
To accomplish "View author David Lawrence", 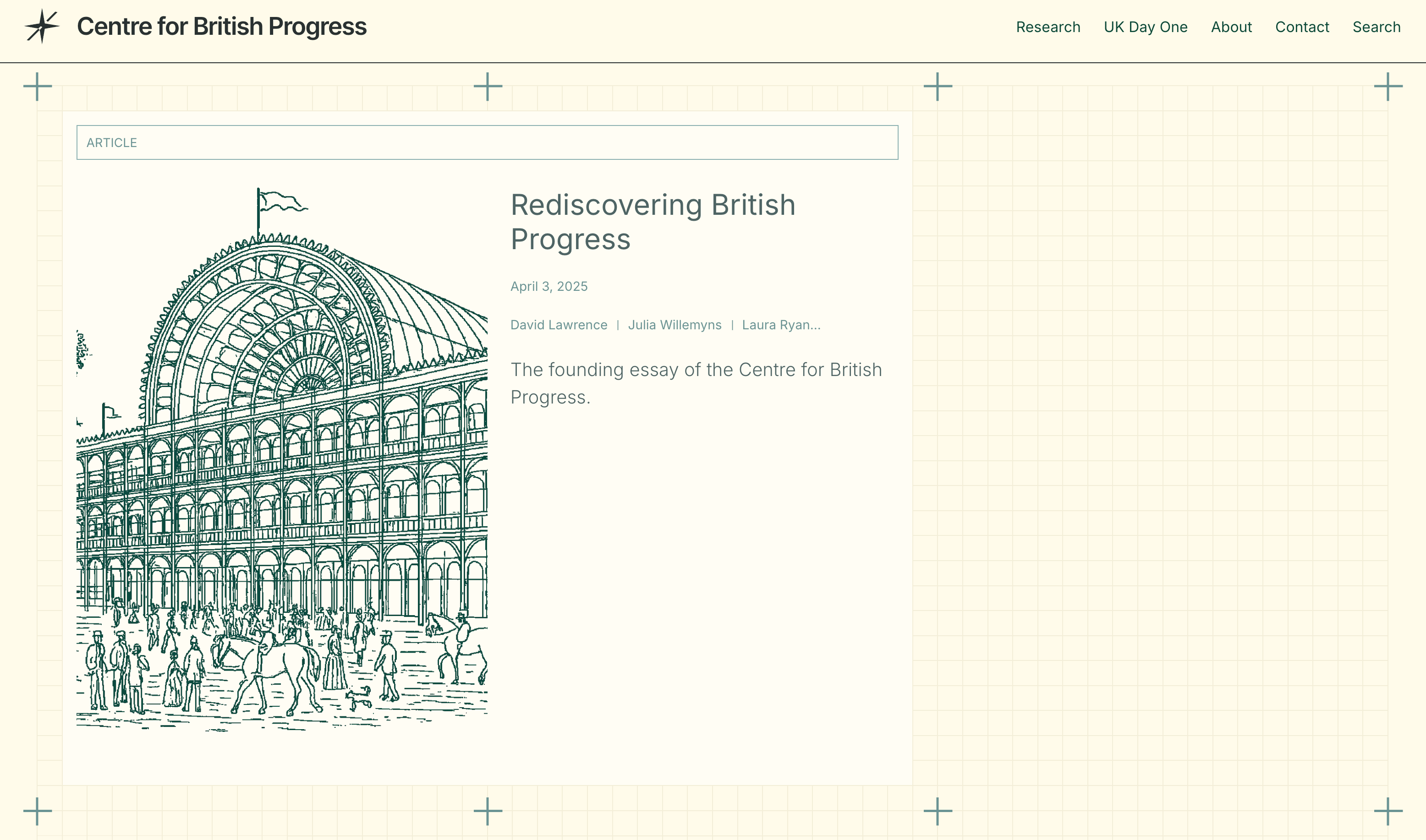I will point(559,325).
